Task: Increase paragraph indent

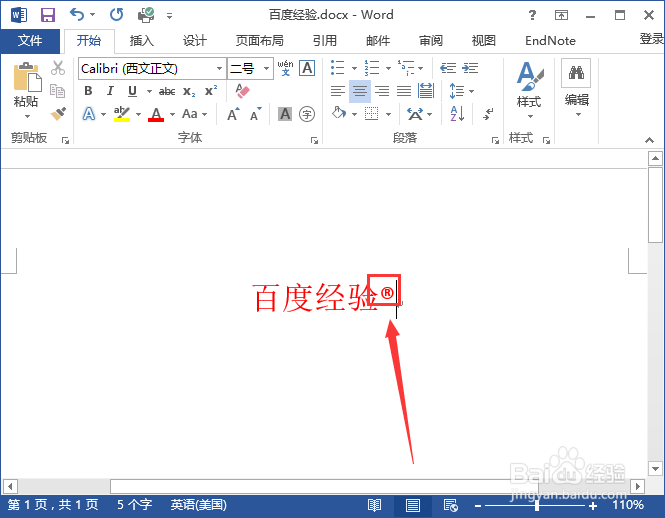Action: tap(470, 68)
